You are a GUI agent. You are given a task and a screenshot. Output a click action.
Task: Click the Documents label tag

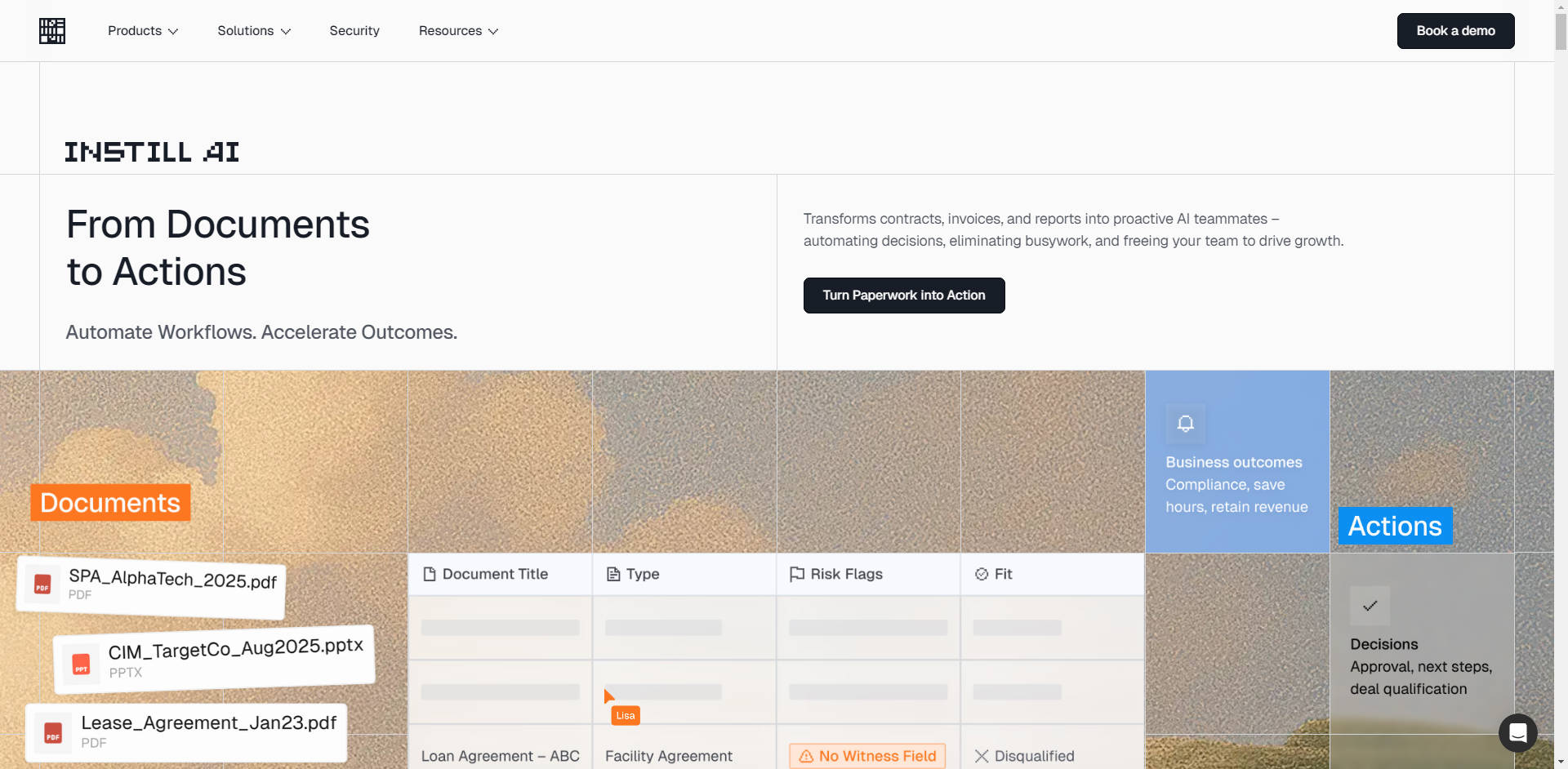point(109,503)
